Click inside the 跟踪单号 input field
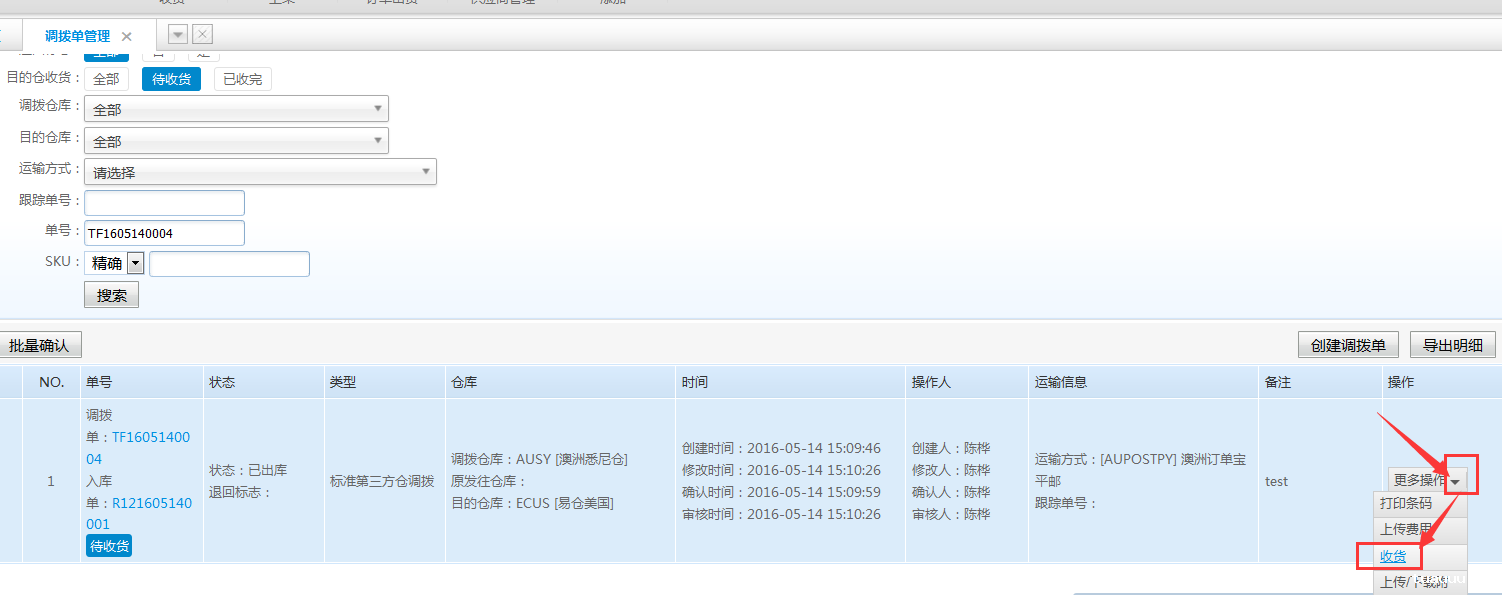The image size is (1502, 595). (163, 202)
